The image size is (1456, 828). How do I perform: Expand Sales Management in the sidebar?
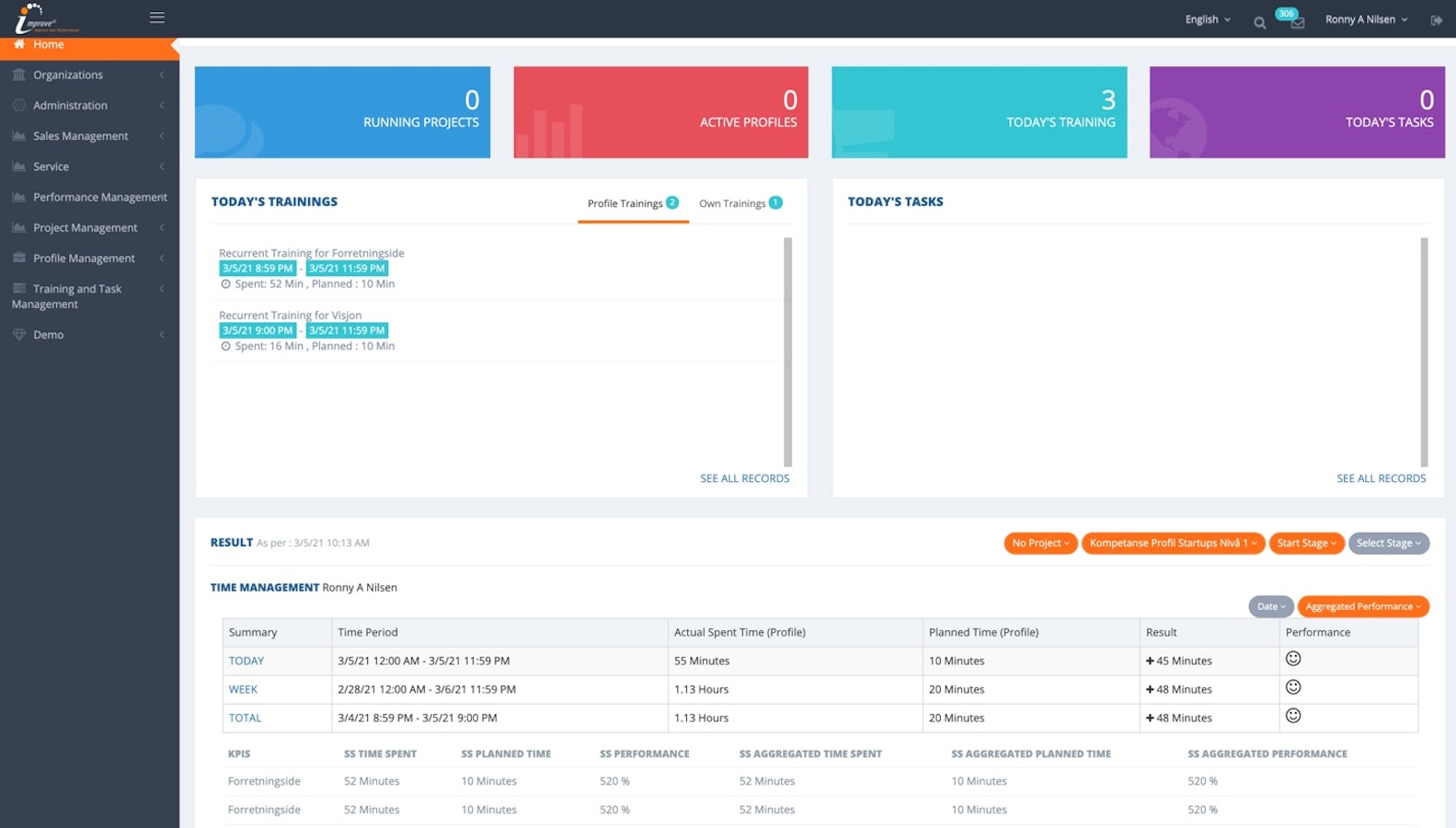click(81, 136)
